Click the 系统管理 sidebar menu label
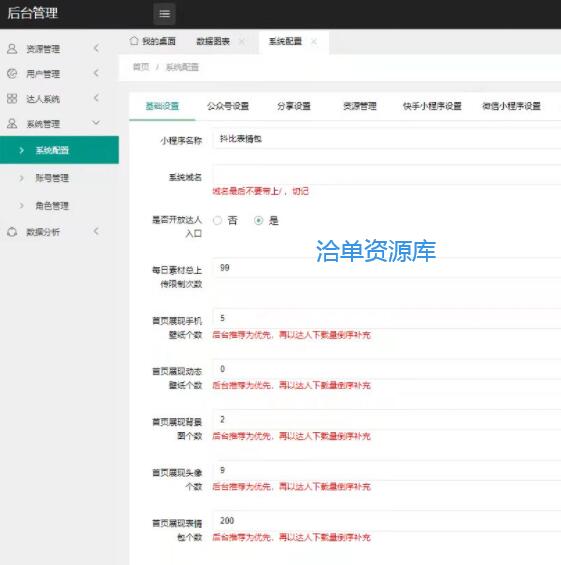561x565 pixels. (x=43, y=124)
